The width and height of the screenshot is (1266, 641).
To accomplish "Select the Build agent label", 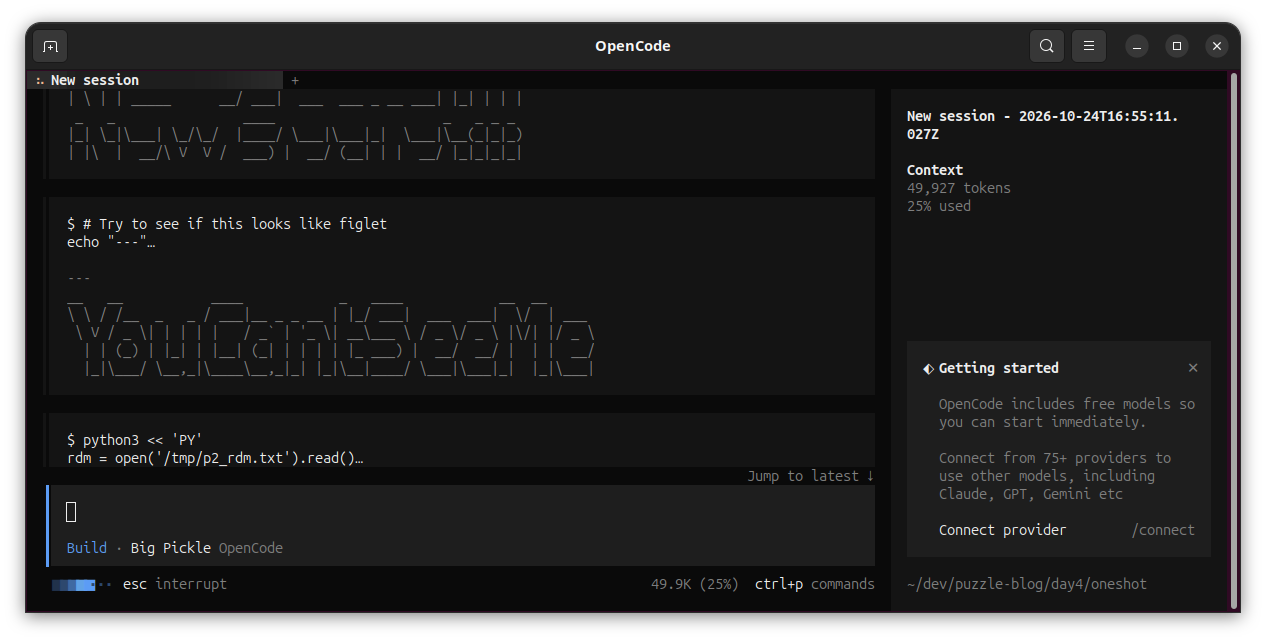I will click(87, 548).
